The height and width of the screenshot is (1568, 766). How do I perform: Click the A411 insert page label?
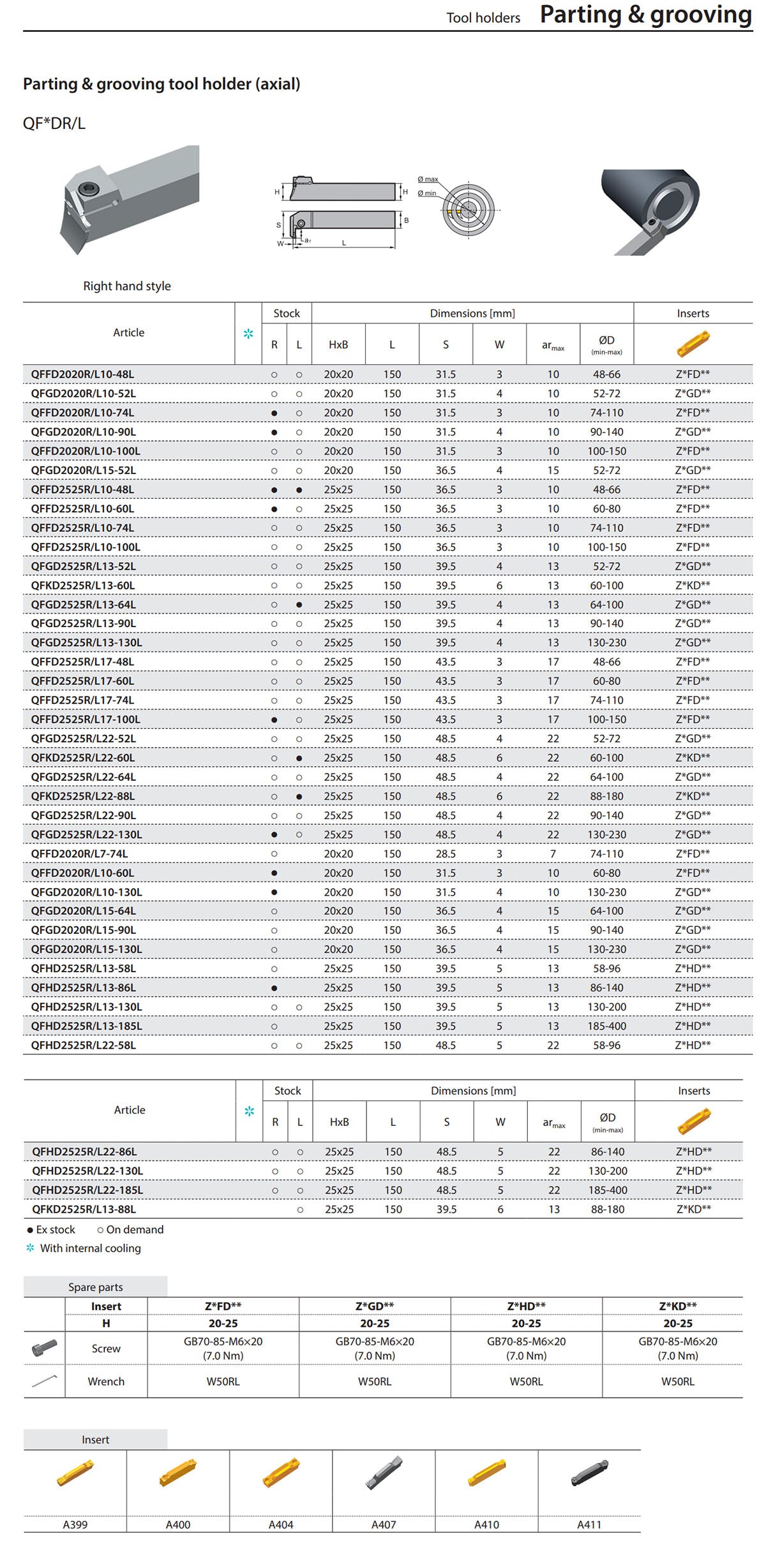coord(589,1525)
